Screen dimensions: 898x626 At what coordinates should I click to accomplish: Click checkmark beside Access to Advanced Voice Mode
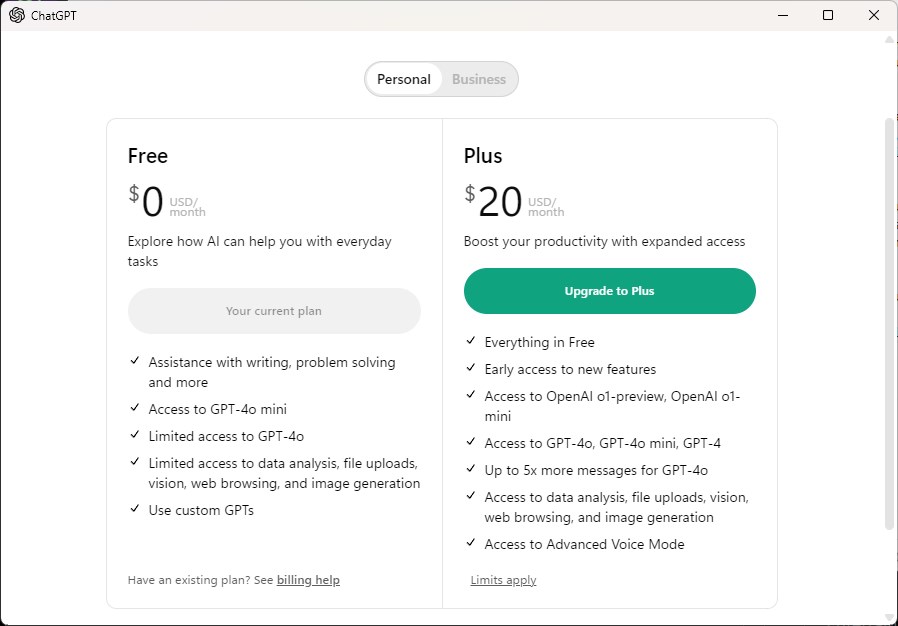(471, 543)
